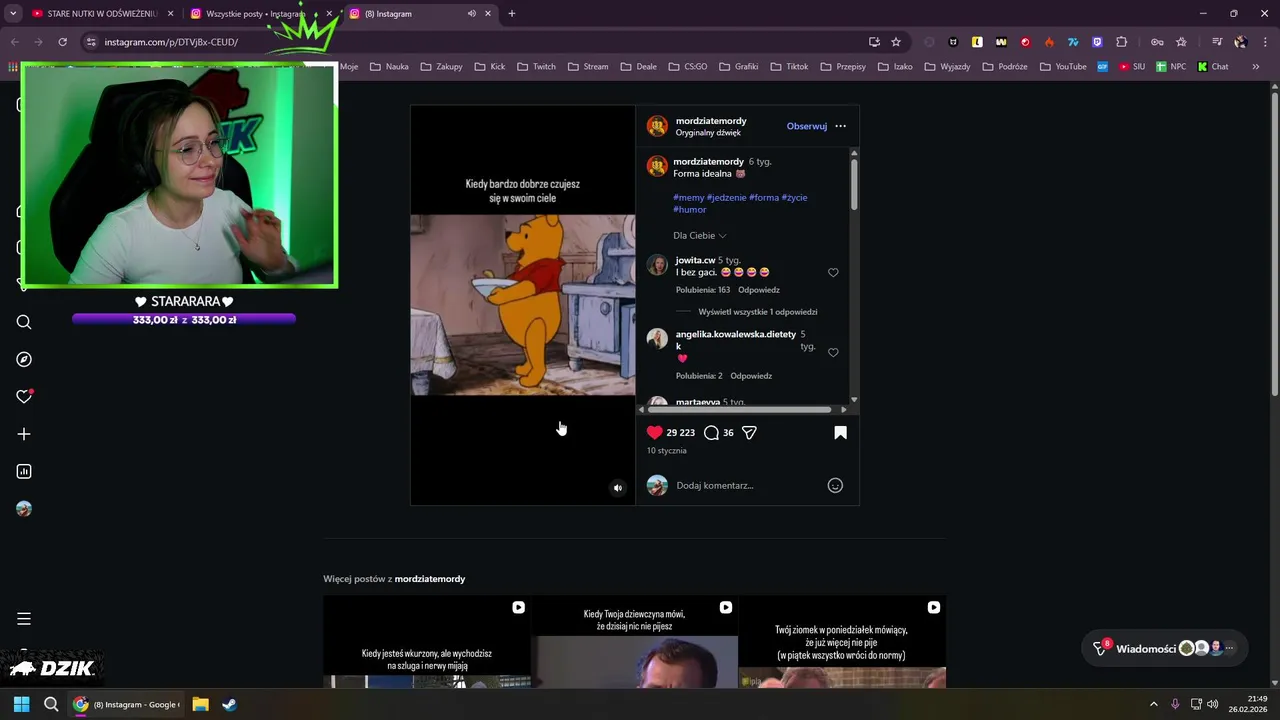The image size is (1280, 720).
Task: Reply to jowita.cw's comment
Action: point(759,290)
